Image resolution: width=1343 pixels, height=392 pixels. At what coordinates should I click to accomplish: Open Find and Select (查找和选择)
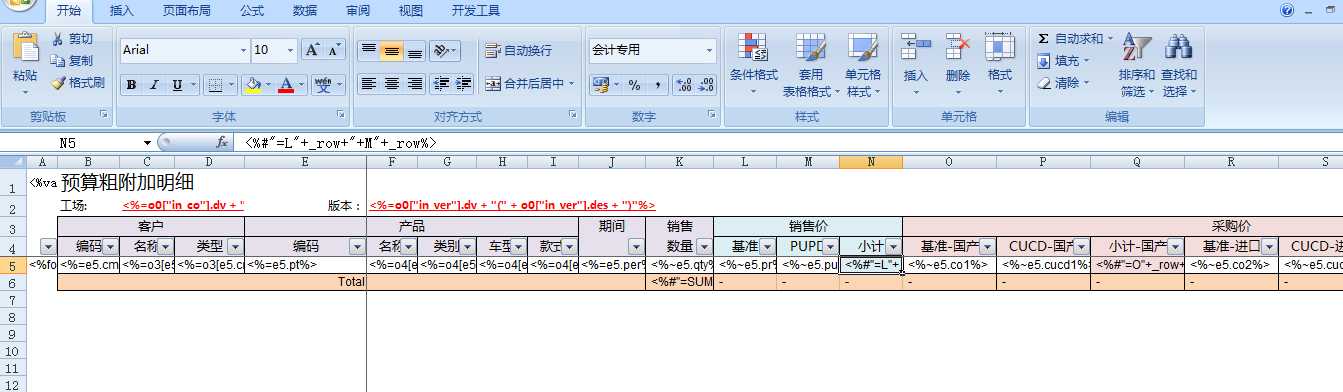tap(1179, 65)
